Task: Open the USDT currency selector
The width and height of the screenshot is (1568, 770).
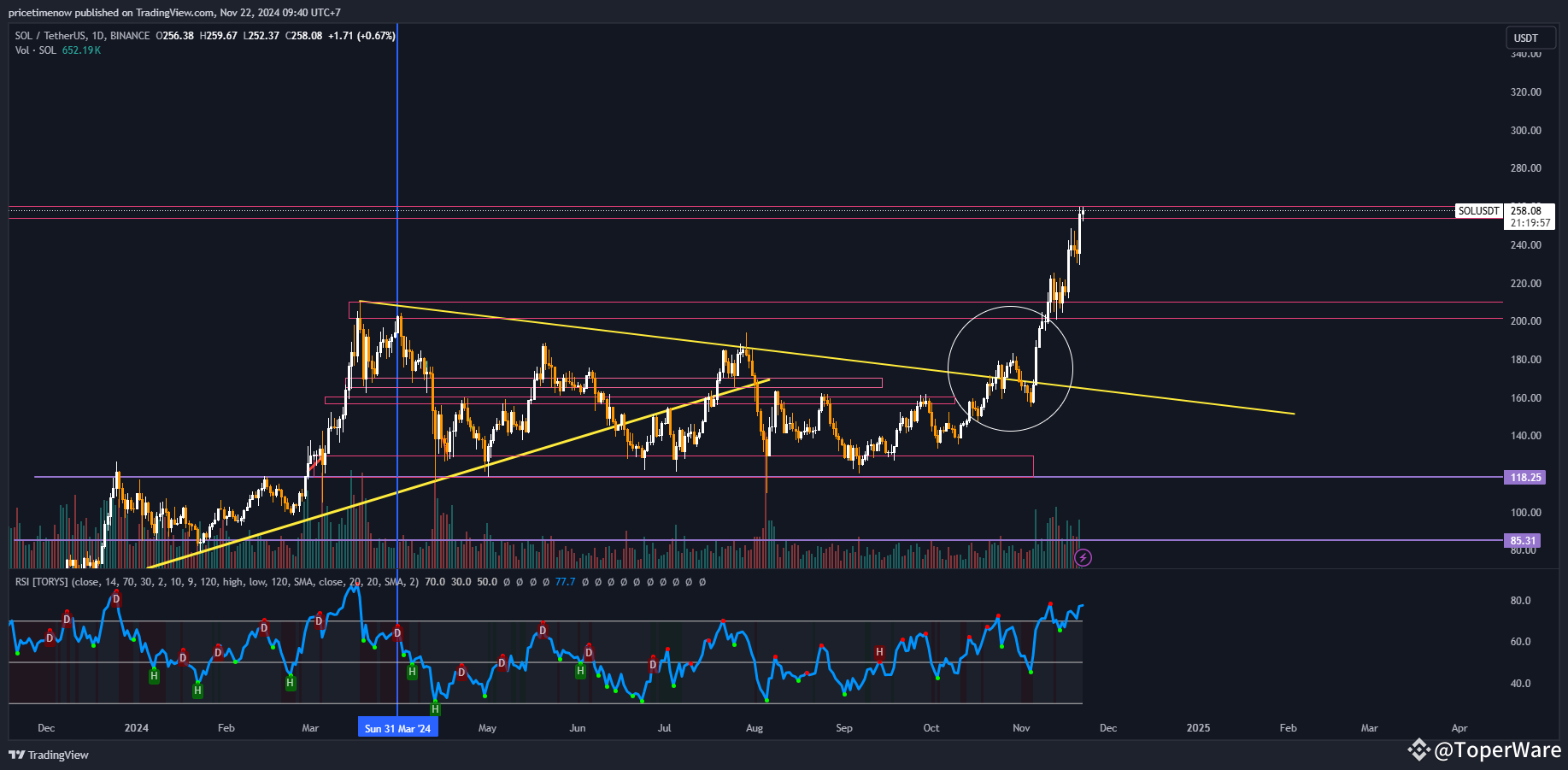Action: [x=1530, y=38]
